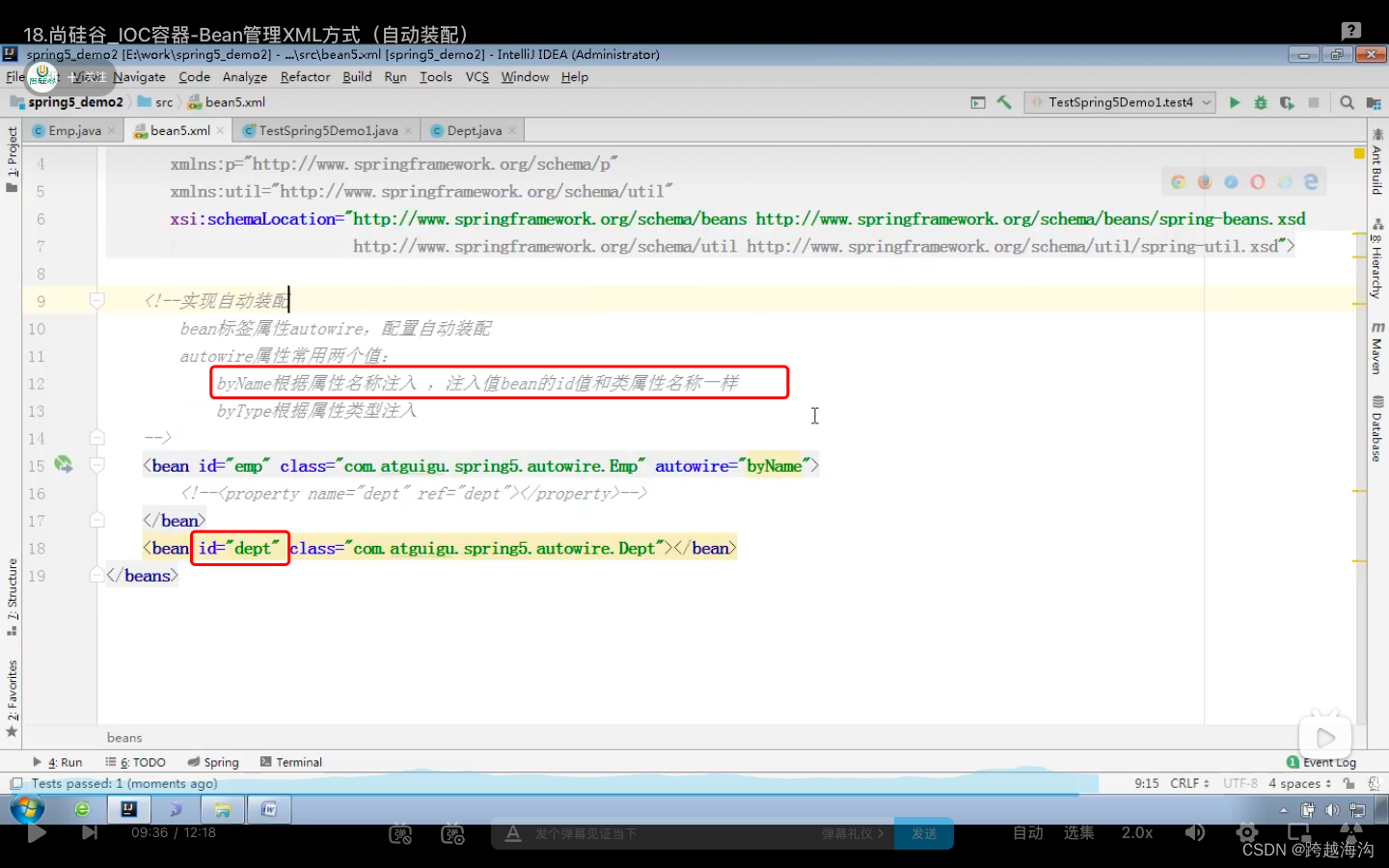
Task: Start debugging with the green bug icon
Action: 1261,102
